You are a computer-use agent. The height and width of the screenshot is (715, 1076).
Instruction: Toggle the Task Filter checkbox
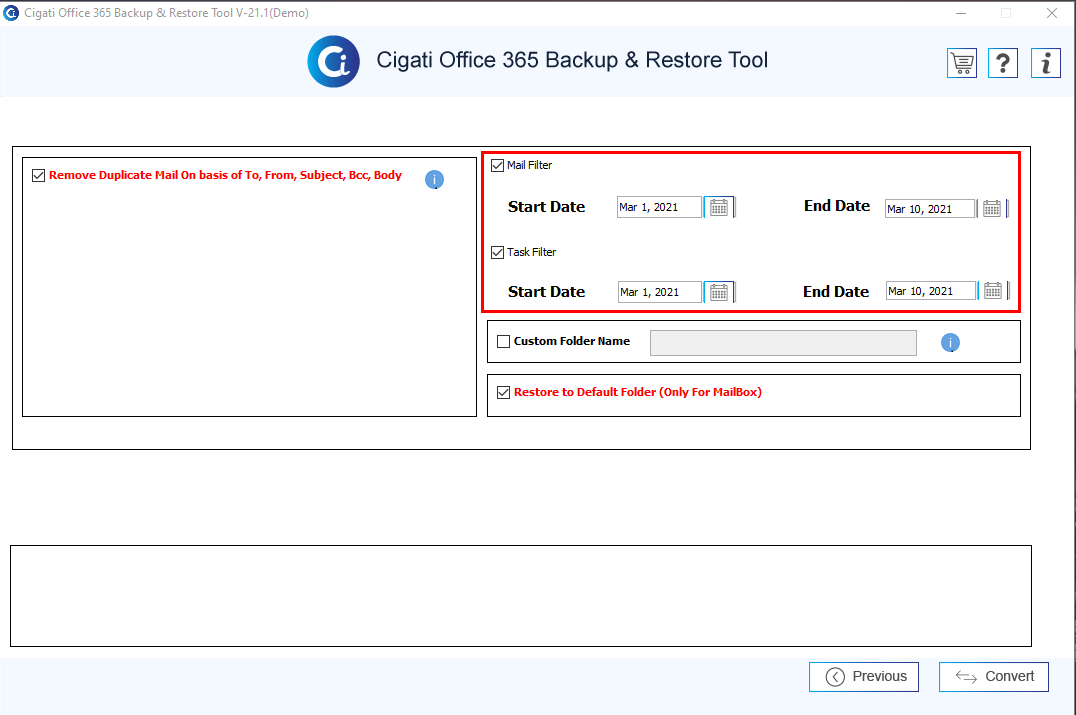[498, 253]
